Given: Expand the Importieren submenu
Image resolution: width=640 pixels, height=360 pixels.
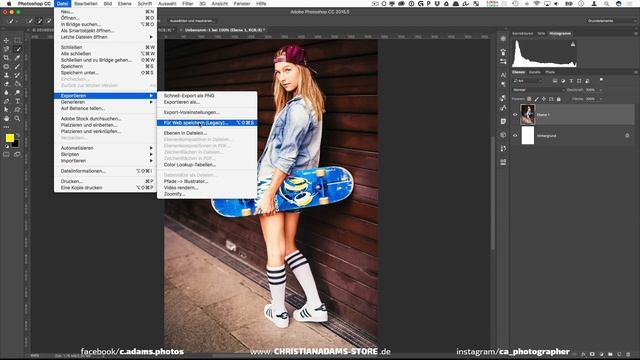Looking at the screenshot, I should 105,161.
